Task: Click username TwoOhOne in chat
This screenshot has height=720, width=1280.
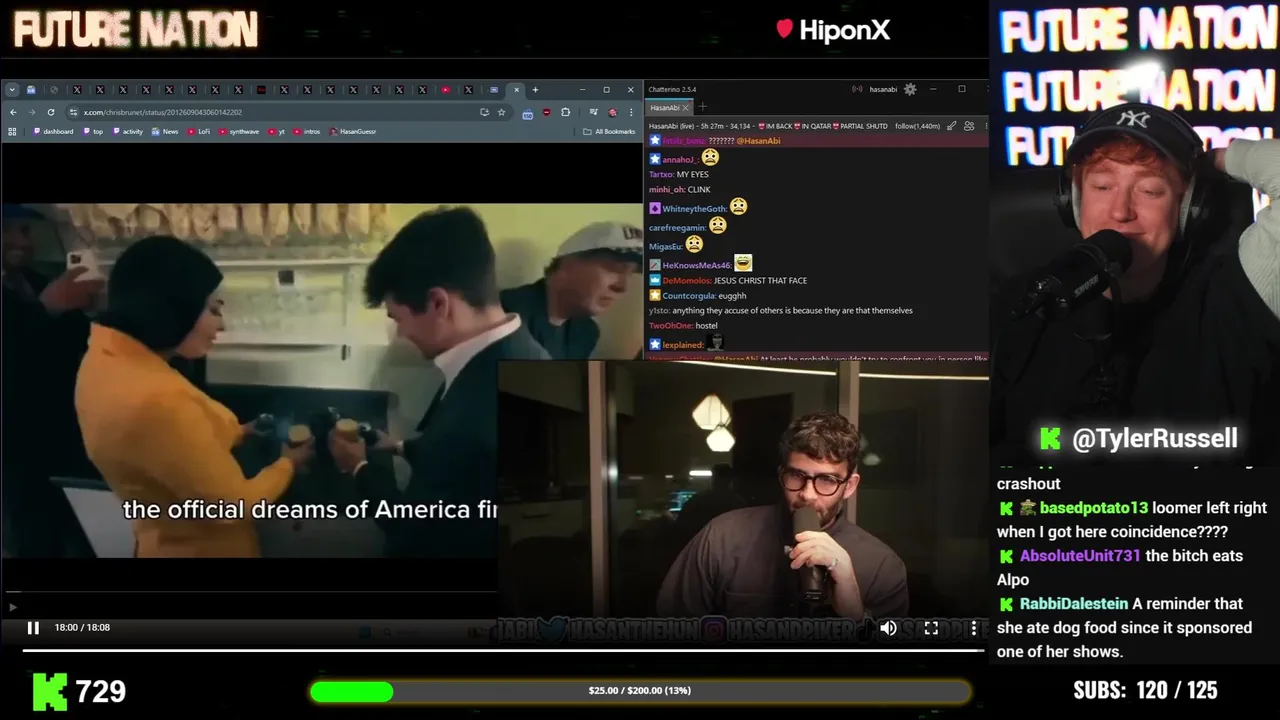Action: 670,326
